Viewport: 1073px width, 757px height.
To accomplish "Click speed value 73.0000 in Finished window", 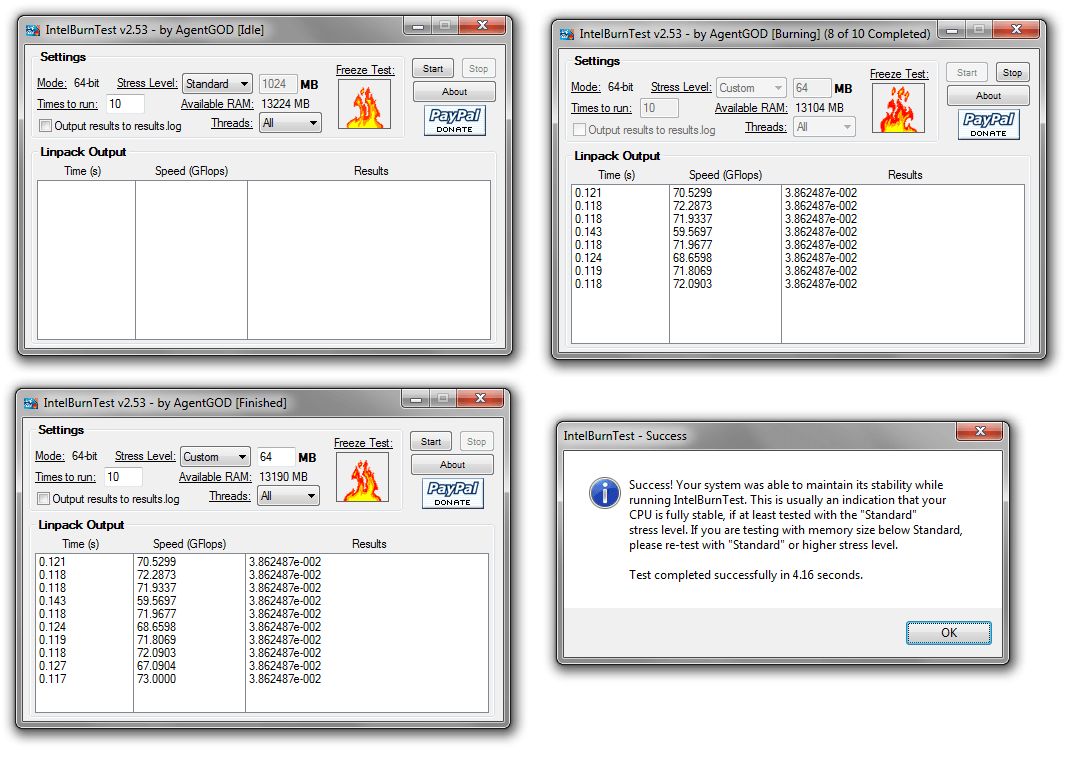I will (156, 679).
